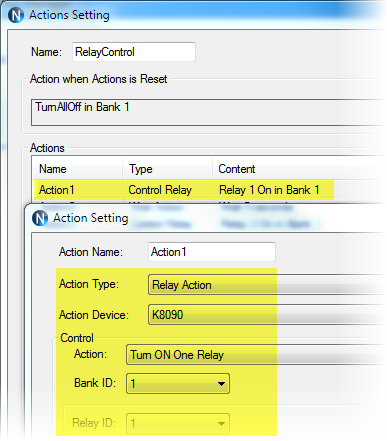Screen dimensions: 387x441
Task: Open the Action Type dropdown showing Relay Action
Action: coord(267,285)
